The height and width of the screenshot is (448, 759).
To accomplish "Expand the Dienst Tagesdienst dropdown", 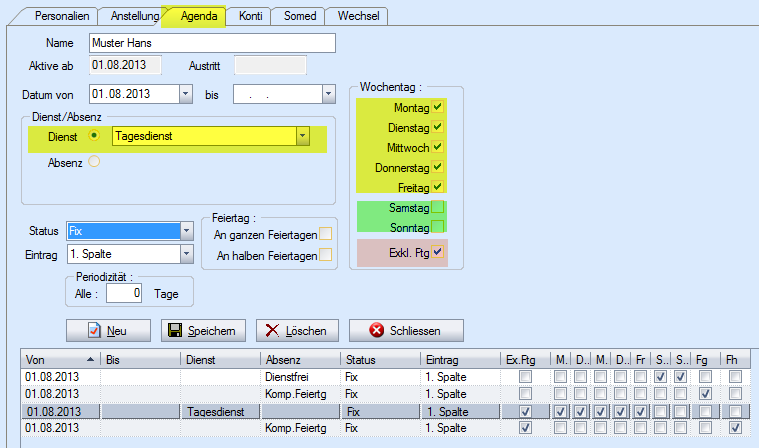I will [303, 136].
